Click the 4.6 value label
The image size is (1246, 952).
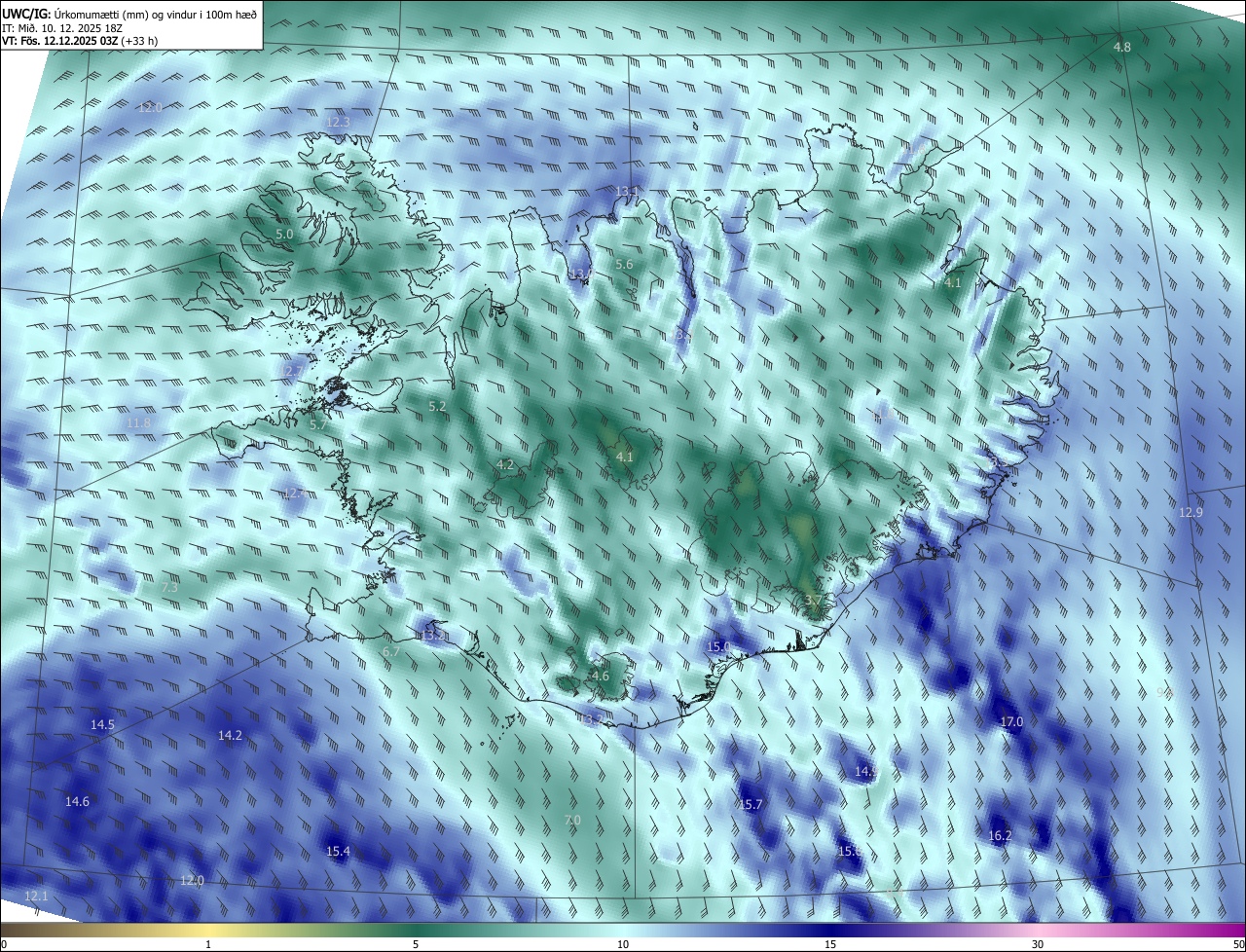point(601,676)
